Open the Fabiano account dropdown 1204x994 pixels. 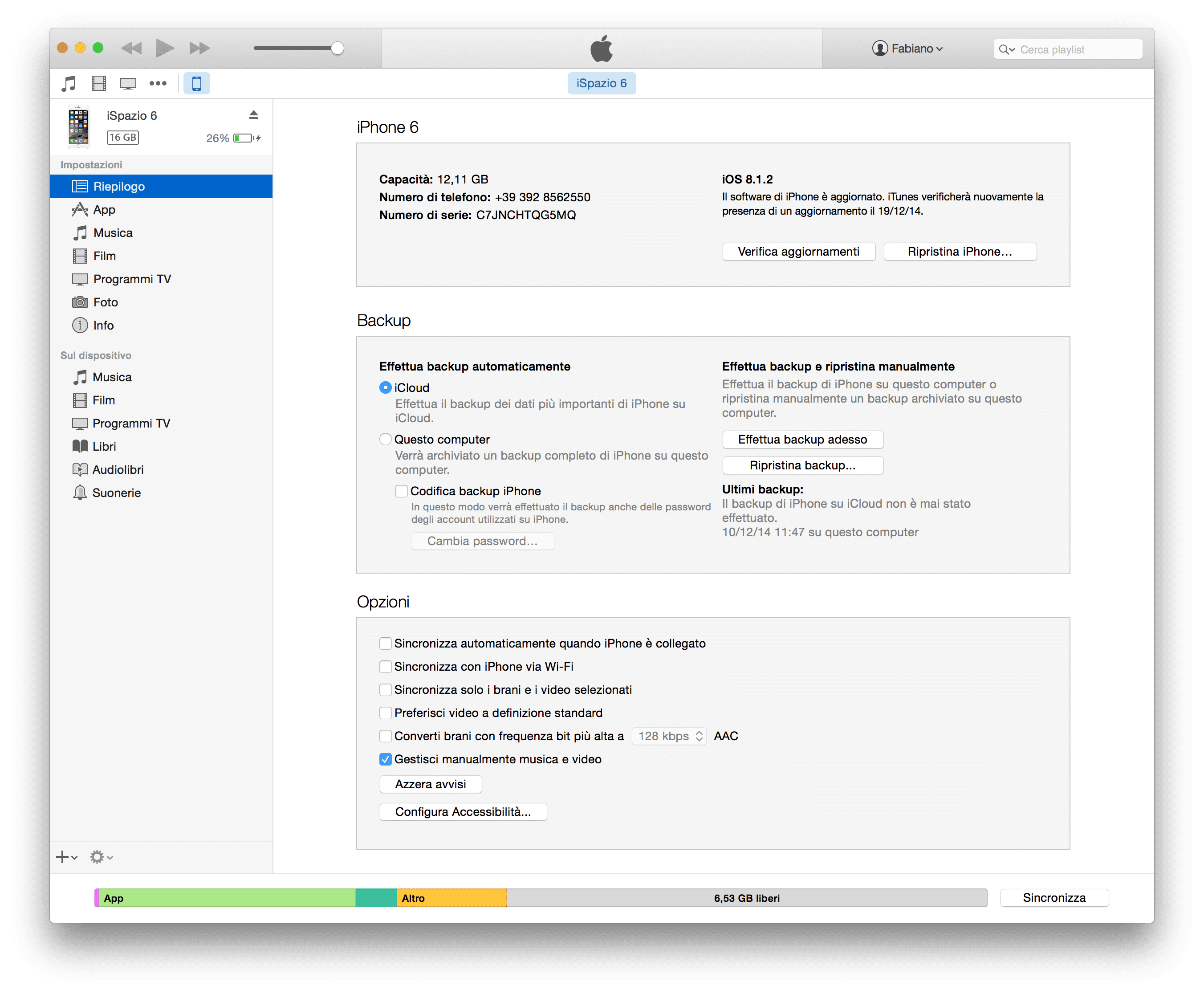coord(907,49)
